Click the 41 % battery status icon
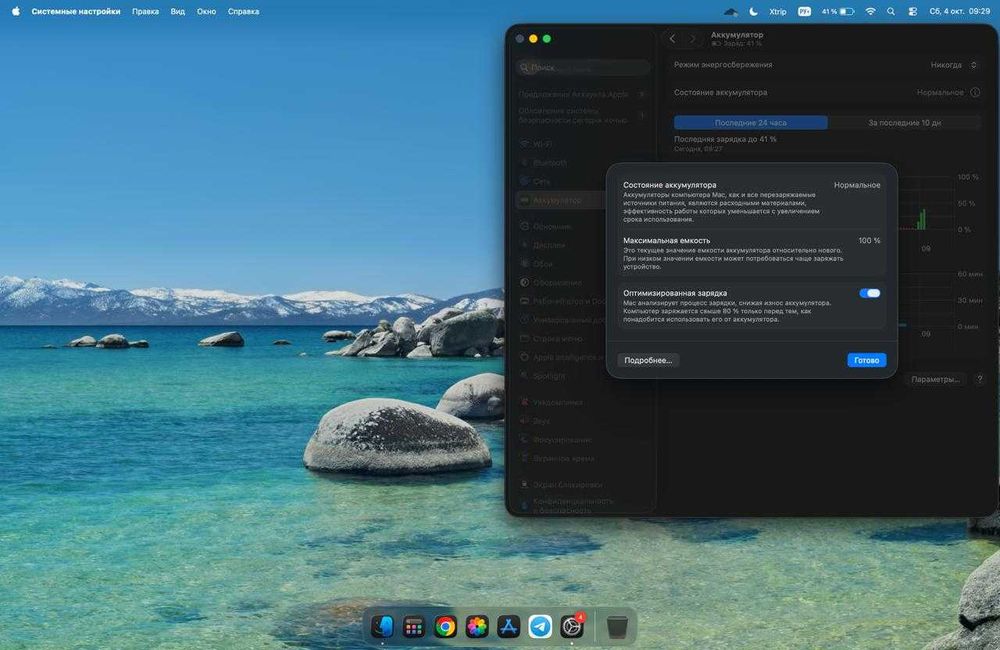Image resolution: width=1000 pixels, height=650 pixels. click(838, 11)
